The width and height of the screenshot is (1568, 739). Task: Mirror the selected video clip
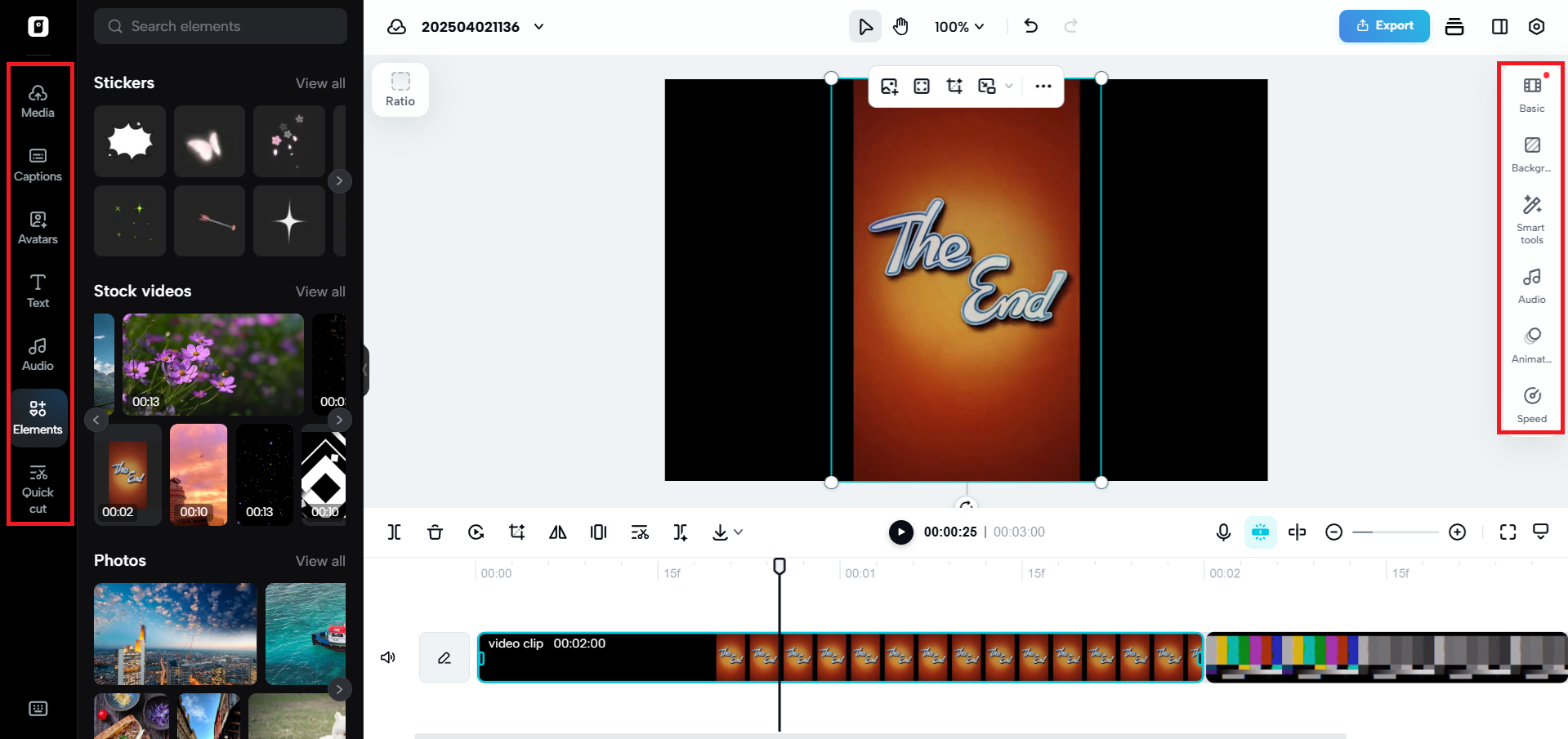click(x=557, y=532)
